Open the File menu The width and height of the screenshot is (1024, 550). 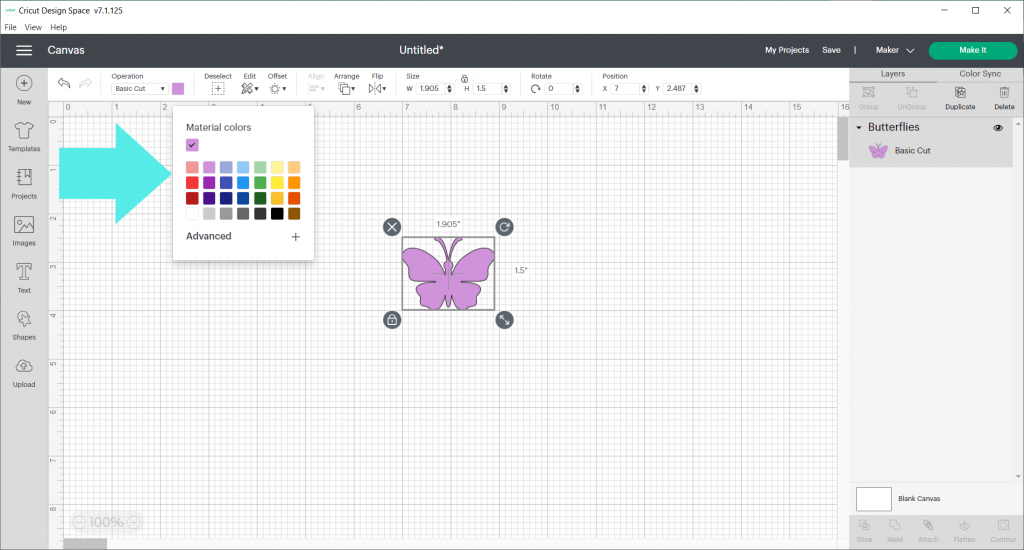coord(10,27)
